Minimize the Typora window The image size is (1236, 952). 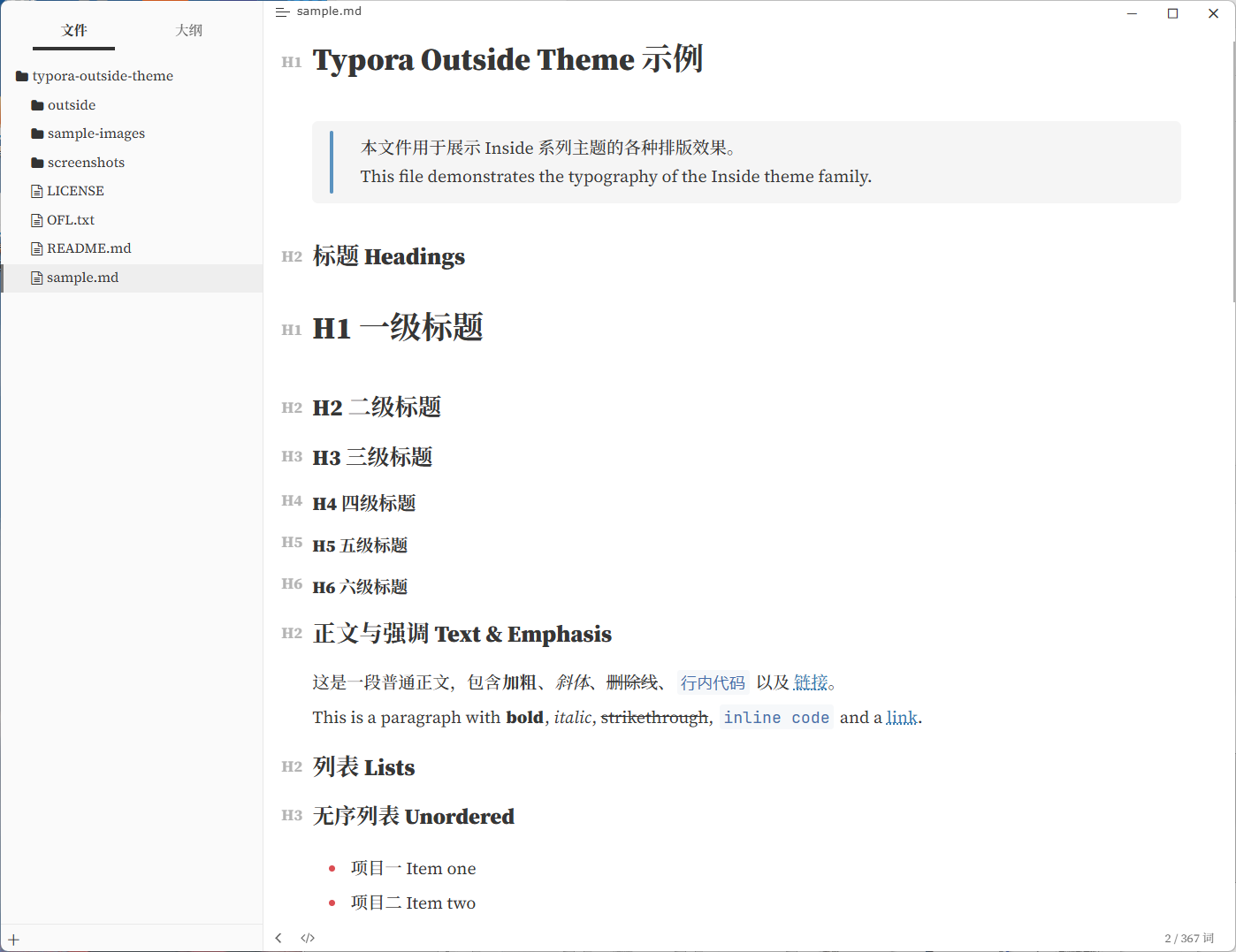point(1133,13)
